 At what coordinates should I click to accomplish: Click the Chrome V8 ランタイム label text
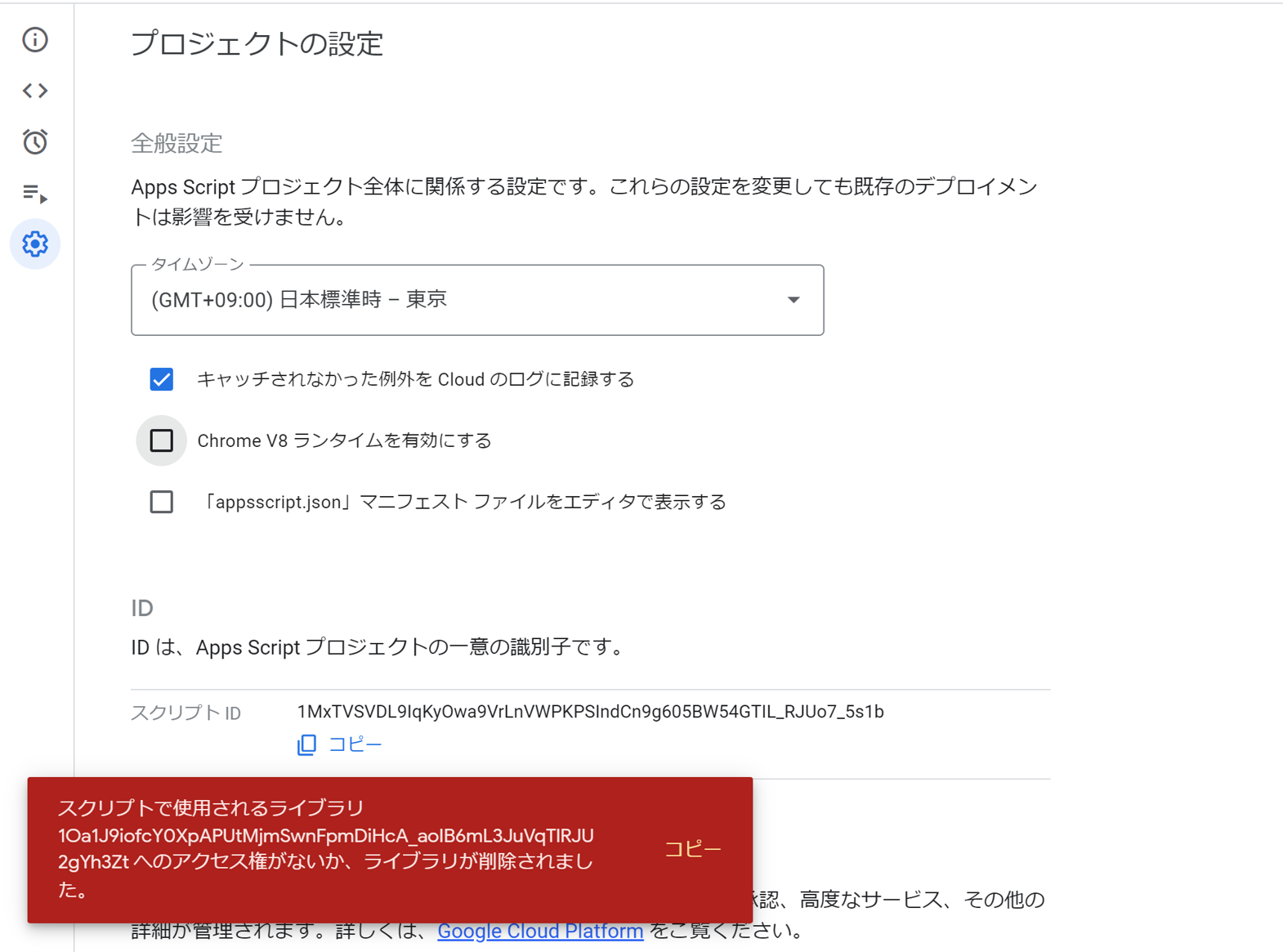344,440
